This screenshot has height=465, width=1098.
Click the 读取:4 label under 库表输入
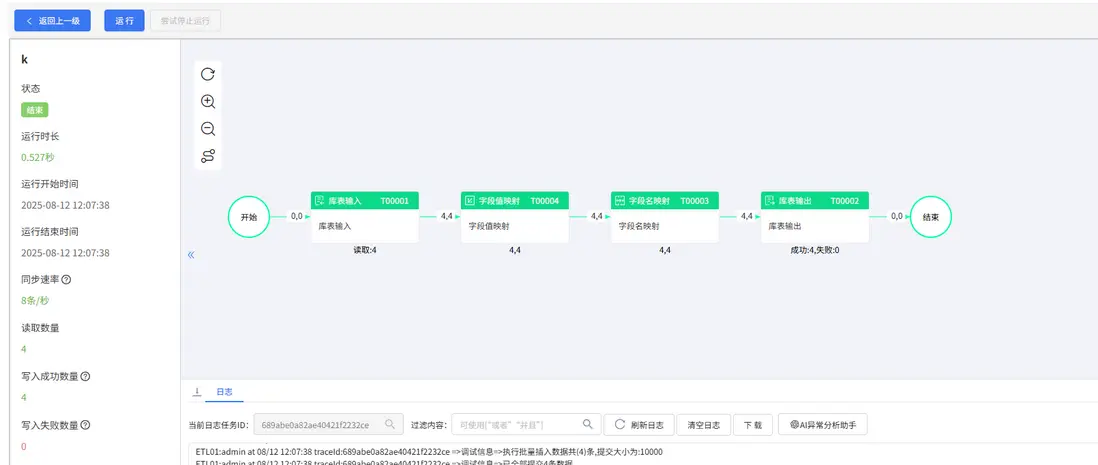click(x=365, y=250)
